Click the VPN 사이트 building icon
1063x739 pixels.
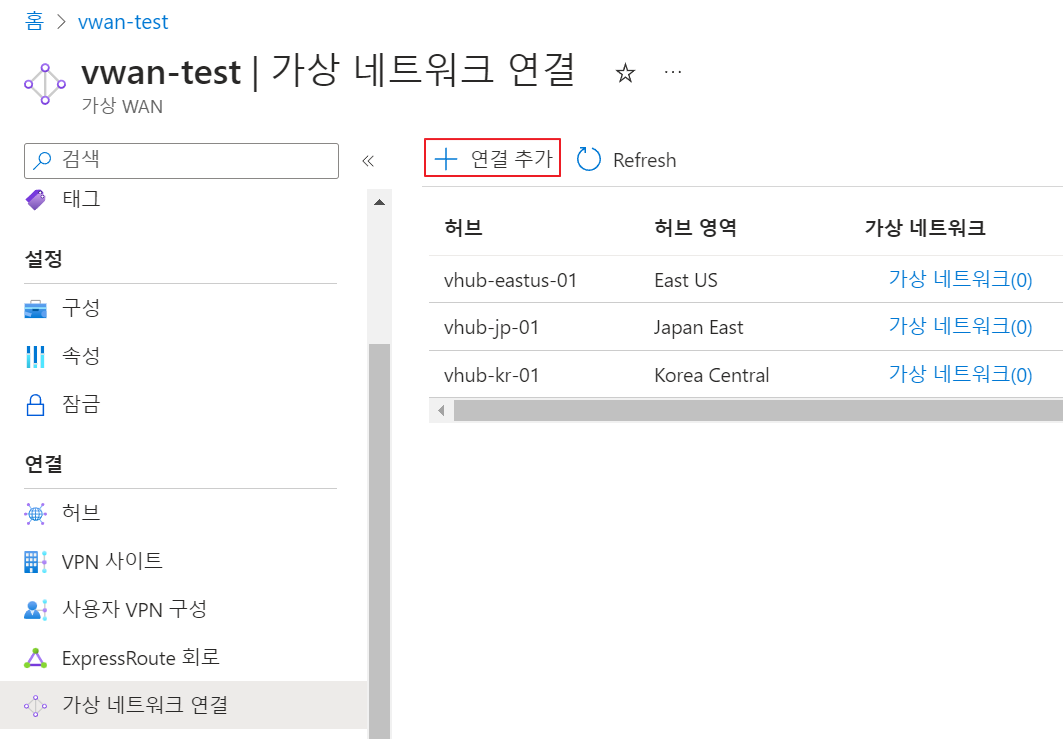(35, 562)
